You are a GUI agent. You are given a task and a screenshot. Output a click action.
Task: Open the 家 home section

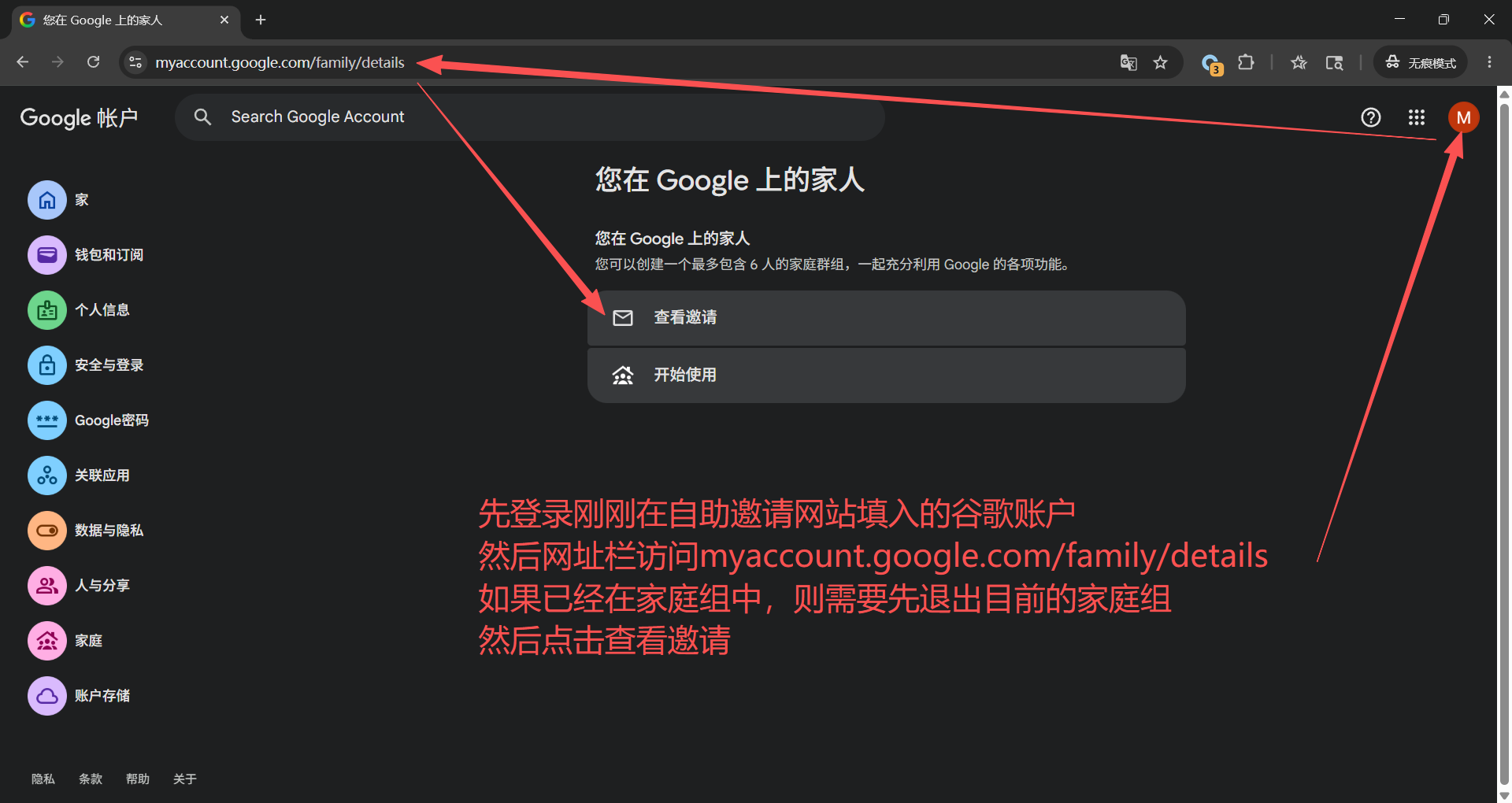tap(59, 200)
